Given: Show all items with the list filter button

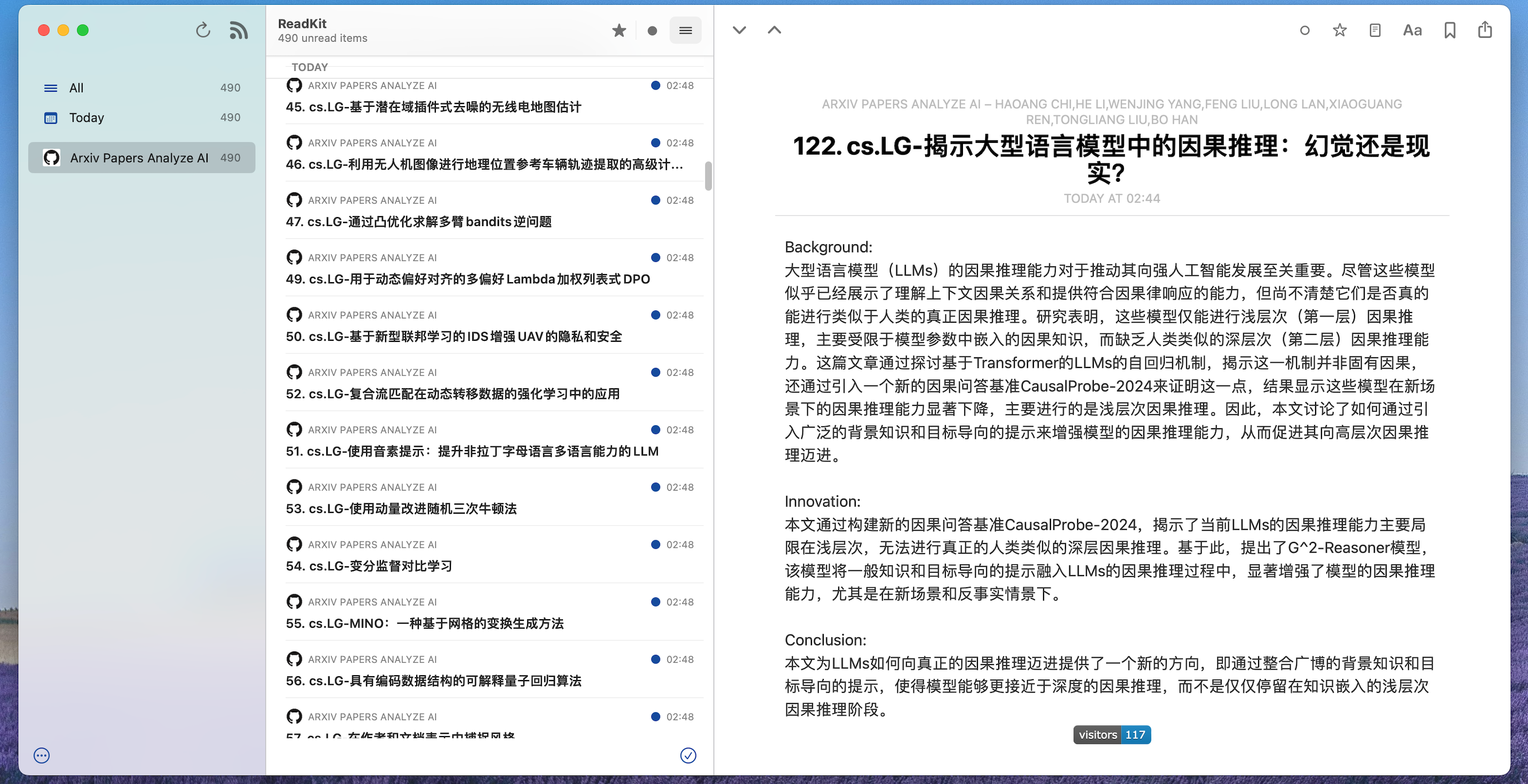Looking at the screenshot, I should point(685,31).
